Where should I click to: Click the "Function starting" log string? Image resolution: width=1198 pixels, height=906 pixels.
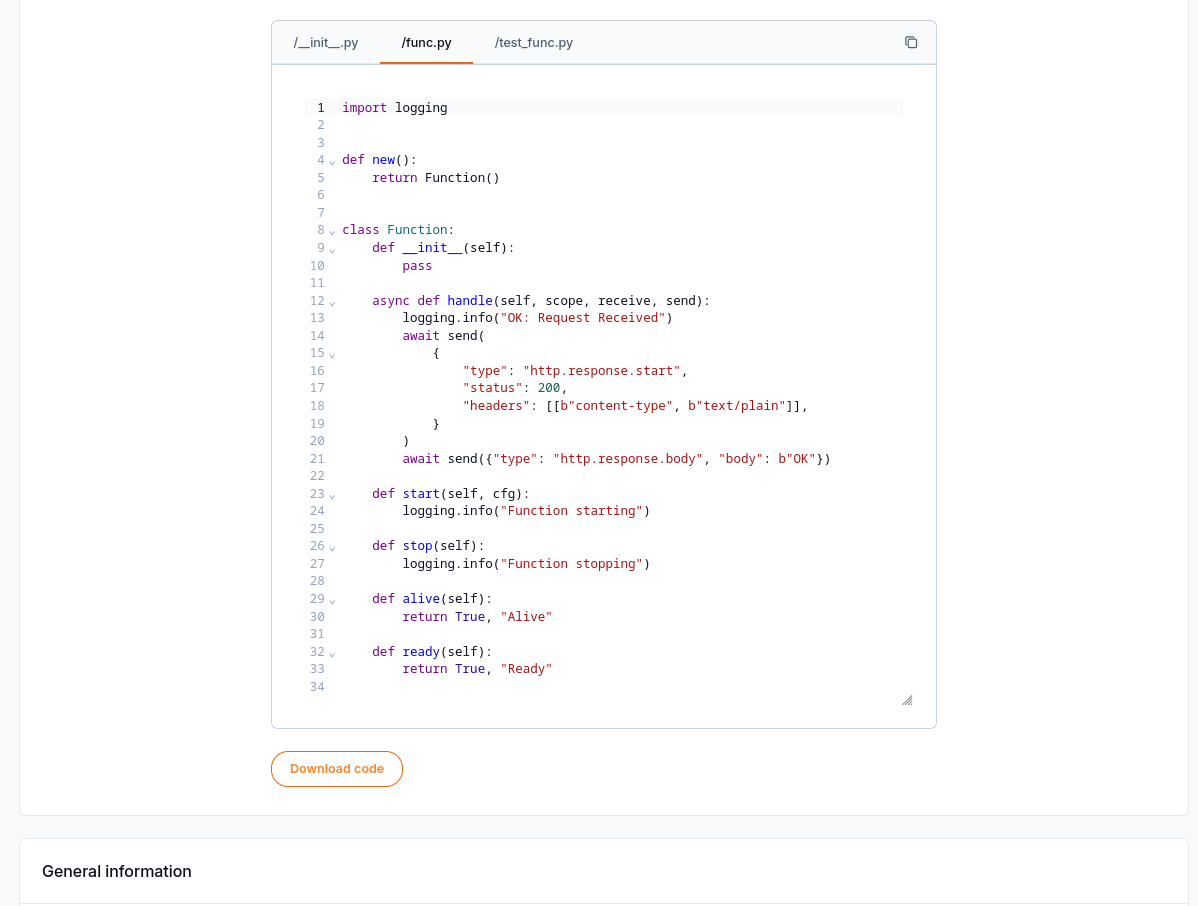[x=571, y=511]
